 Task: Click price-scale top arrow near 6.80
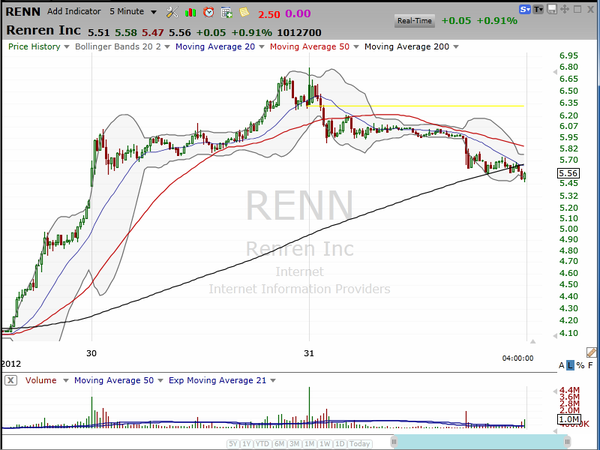click(x=555, y=72)
